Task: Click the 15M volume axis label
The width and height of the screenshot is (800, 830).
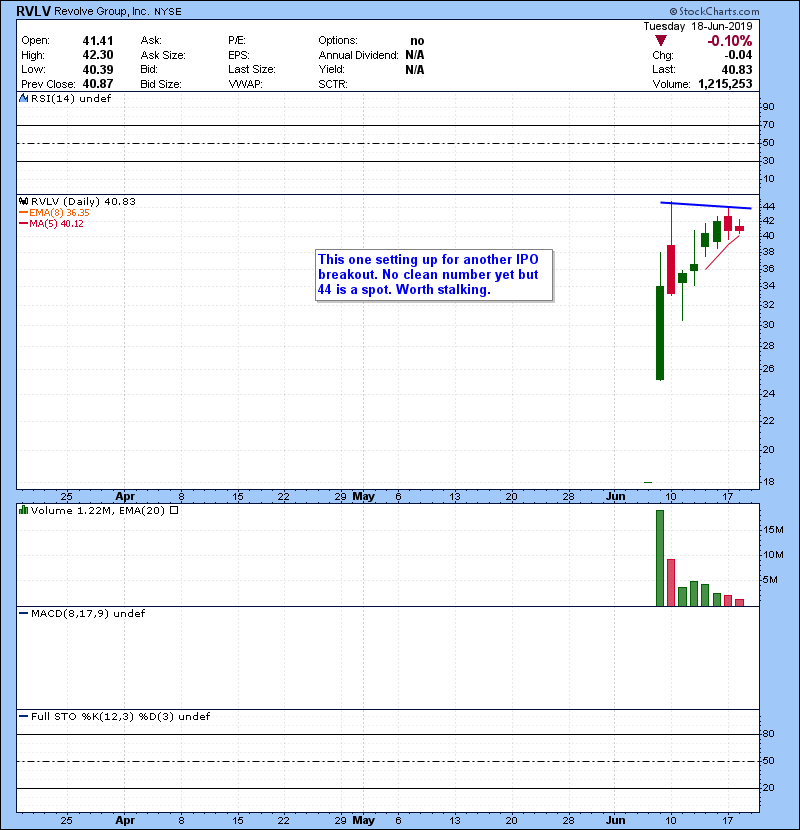Action: tap(773, 530)
